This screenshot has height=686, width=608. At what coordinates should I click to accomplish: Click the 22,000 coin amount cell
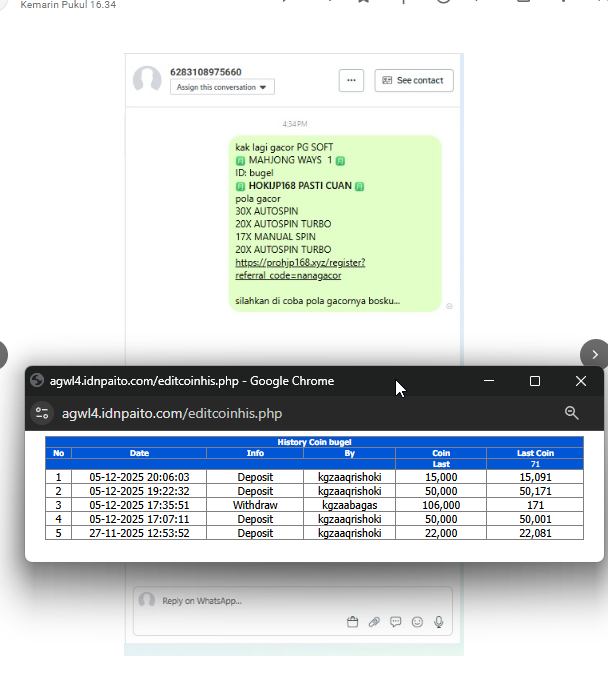coord(441,533)
